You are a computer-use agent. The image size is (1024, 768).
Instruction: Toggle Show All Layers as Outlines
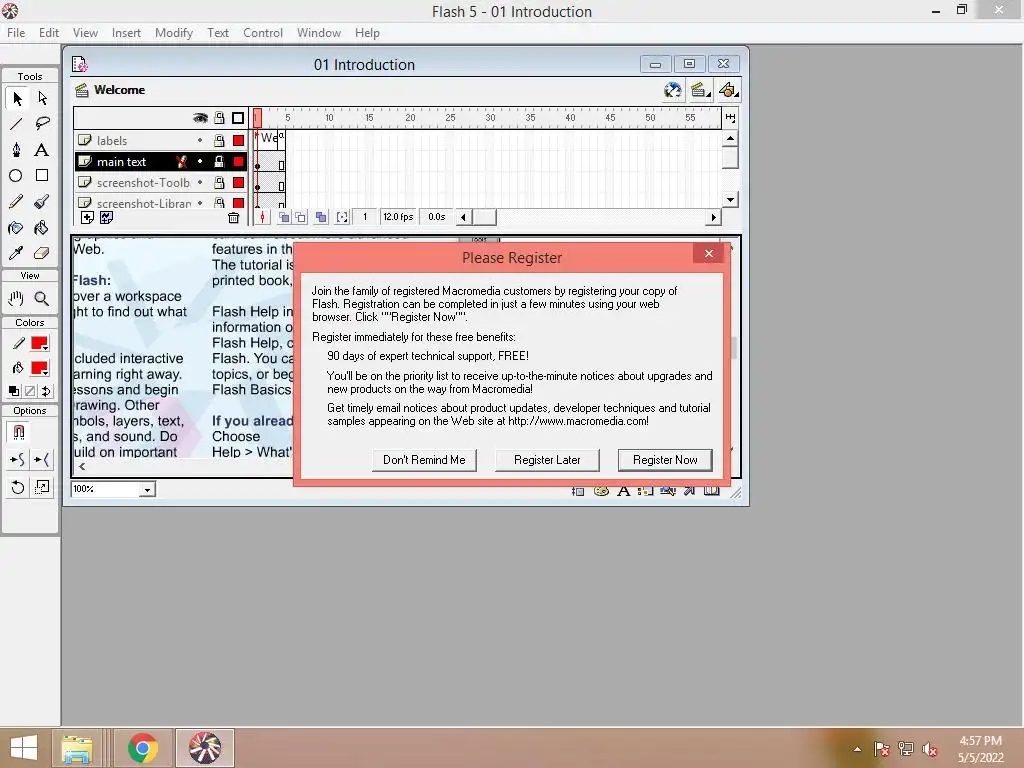pos(238,118)
